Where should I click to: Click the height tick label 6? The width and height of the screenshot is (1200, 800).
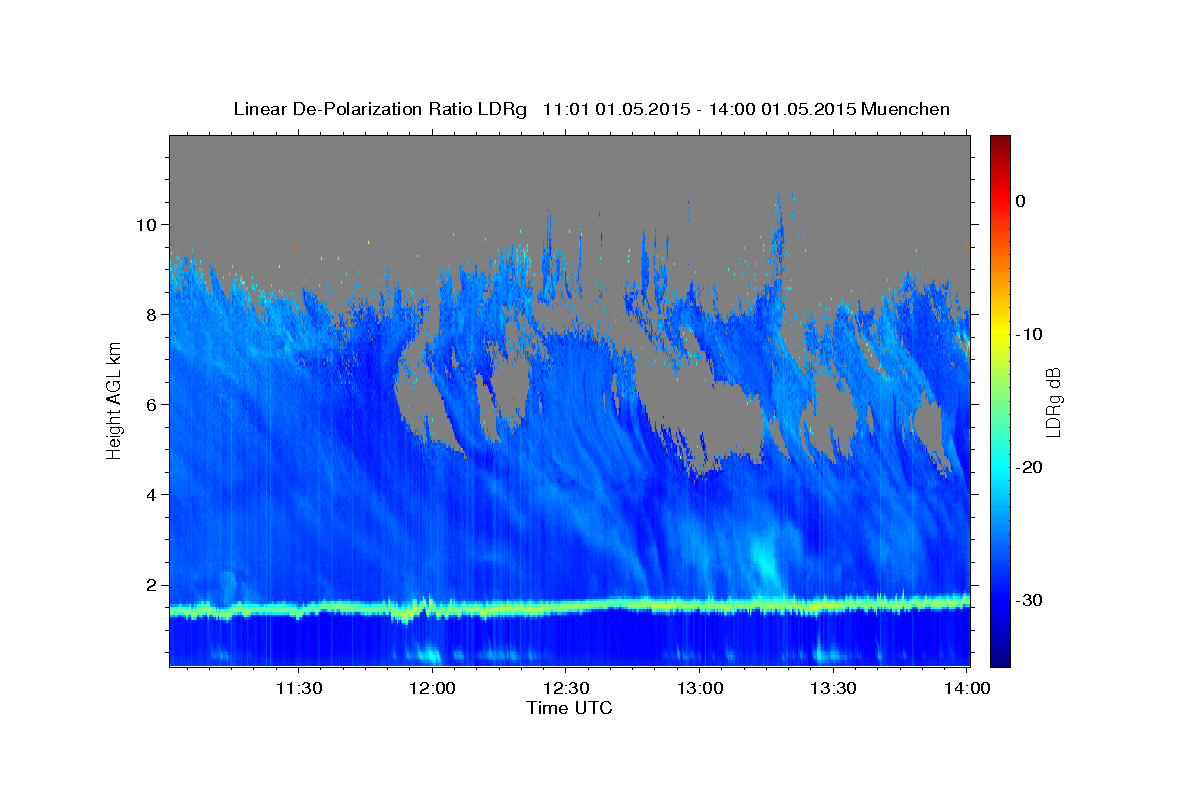(154, 405)
